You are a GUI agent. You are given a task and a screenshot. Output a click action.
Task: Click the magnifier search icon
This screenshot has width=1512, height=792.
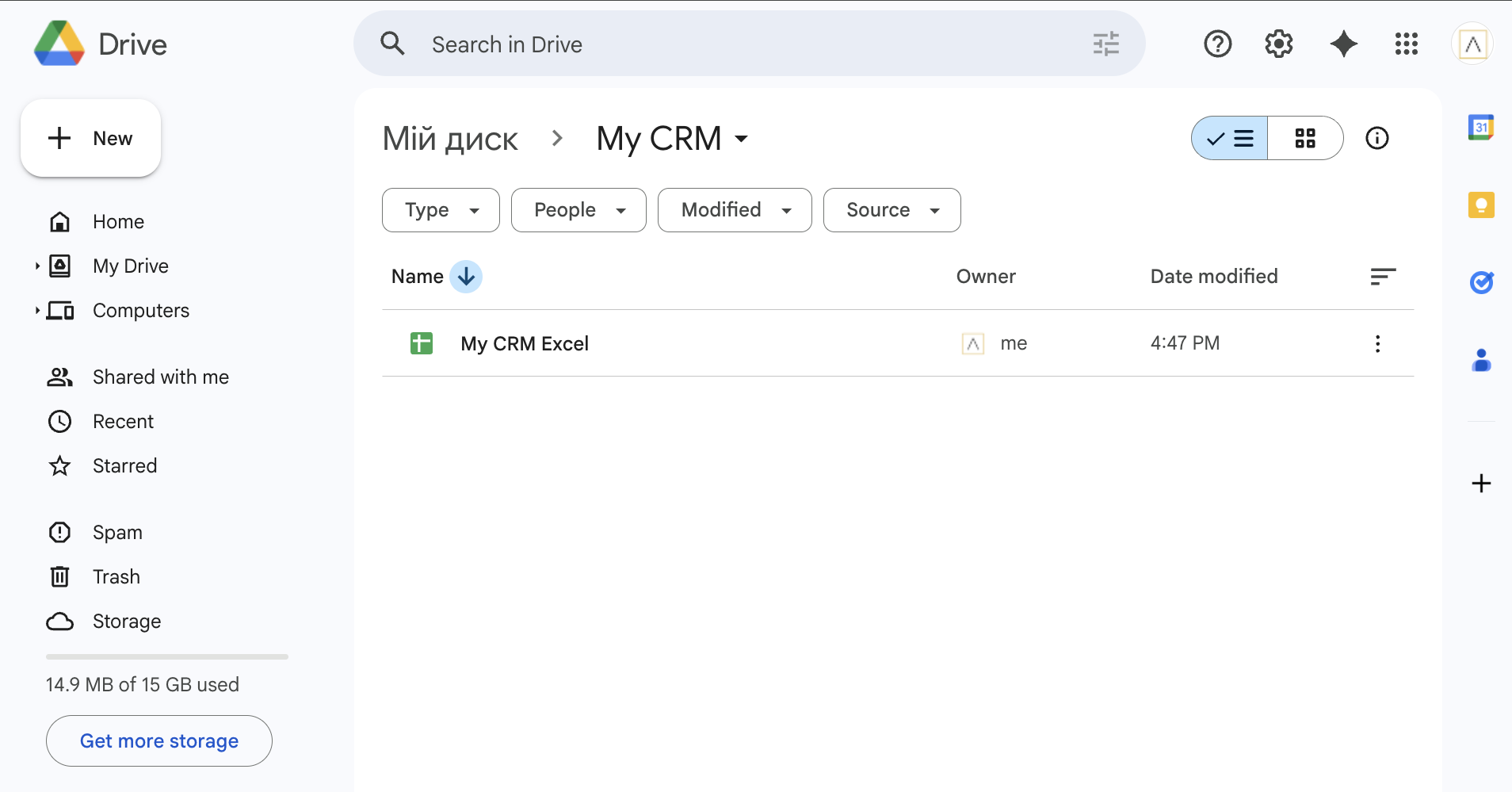coord(392,44)
